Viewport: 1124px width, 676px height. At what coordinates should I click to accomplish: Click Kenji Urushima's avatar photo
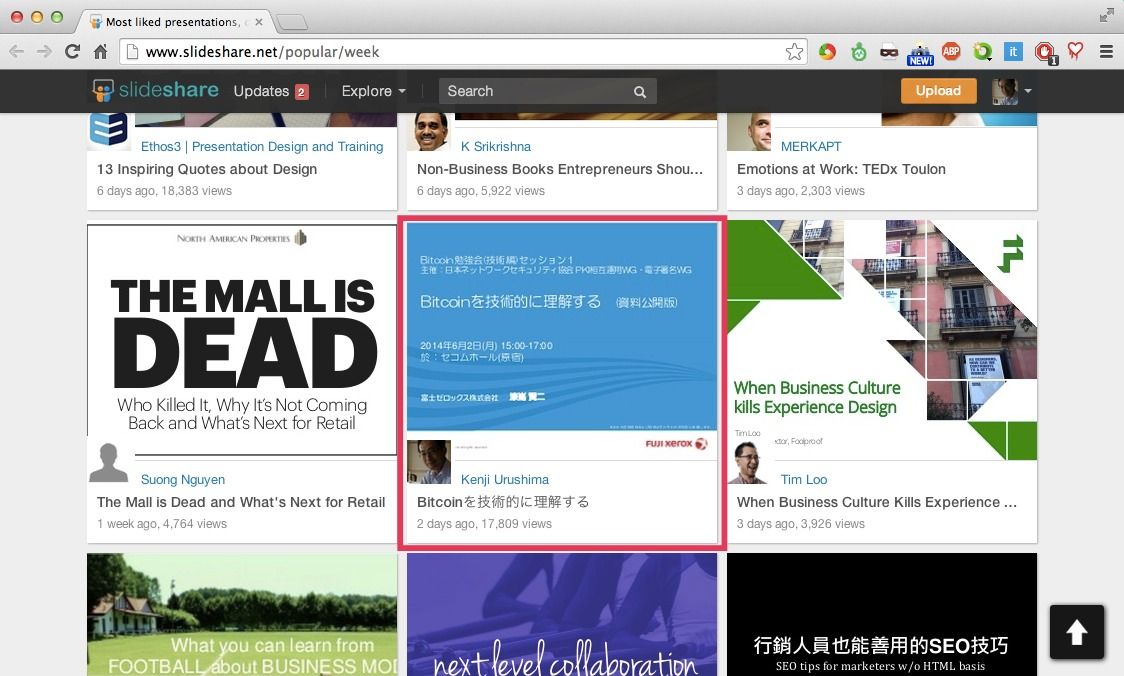click(x=429, y=462)
